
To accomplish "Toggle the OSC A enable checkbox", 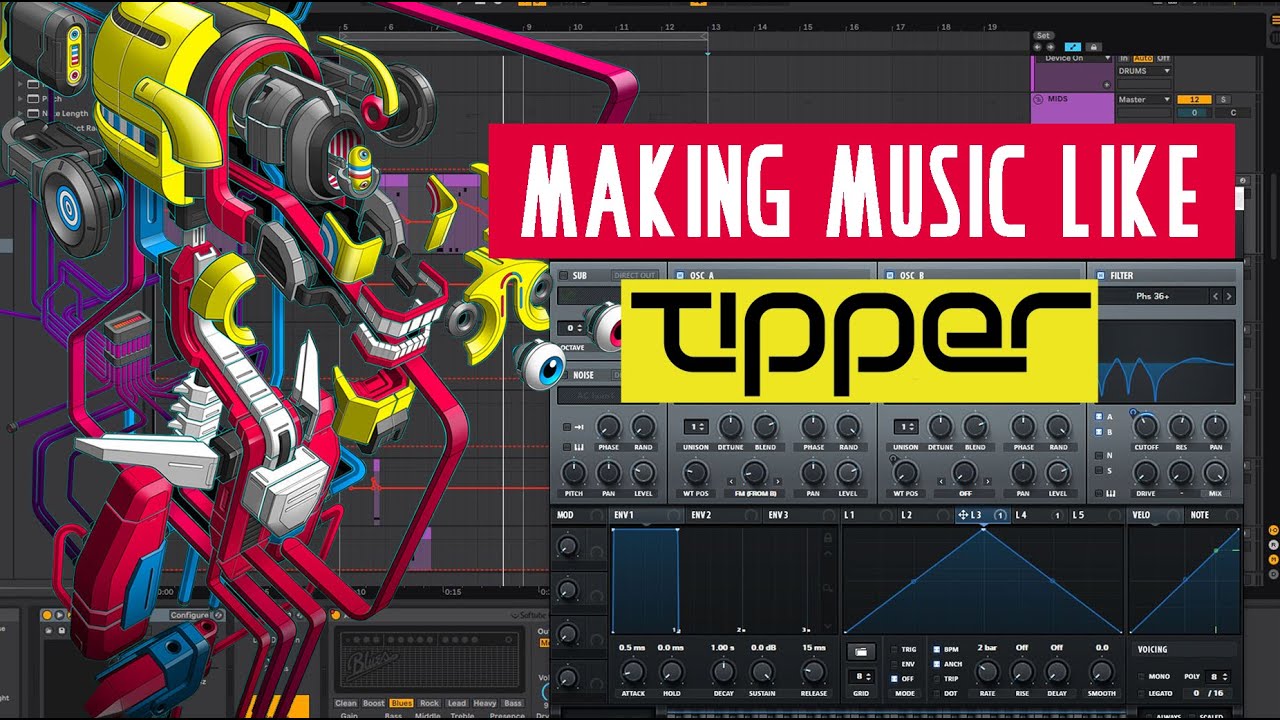I will tap(680, 275).
